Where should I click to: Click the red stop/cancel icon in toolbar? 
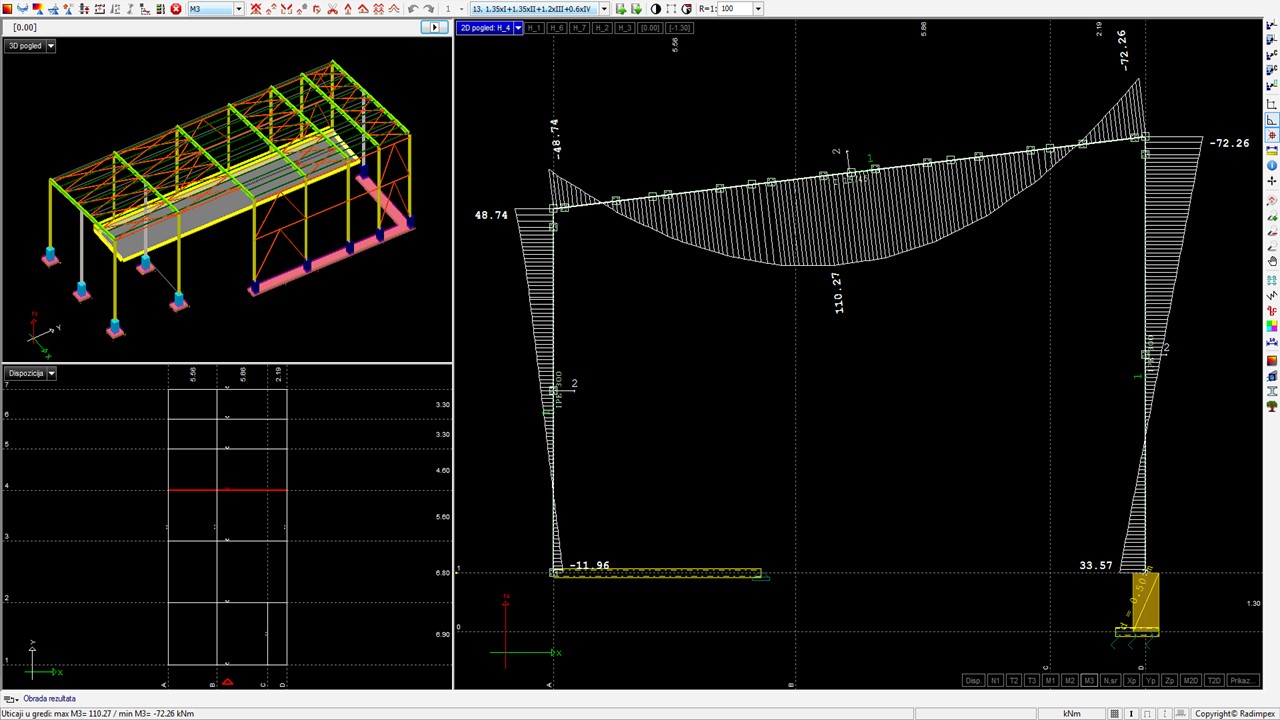click(x=176, y=9)
